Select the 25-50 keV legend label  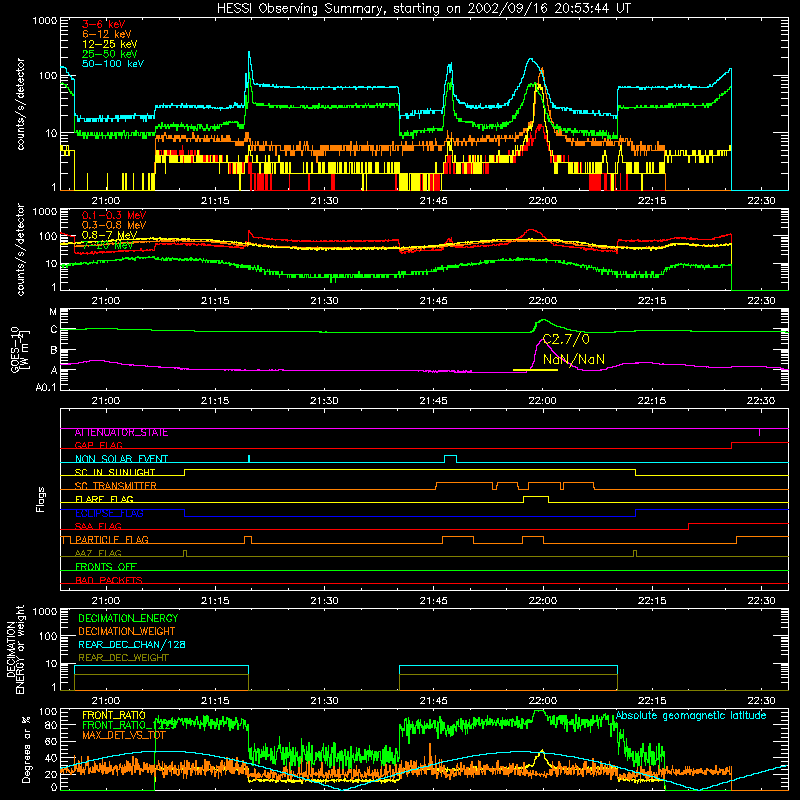click(x=110, y=54)
